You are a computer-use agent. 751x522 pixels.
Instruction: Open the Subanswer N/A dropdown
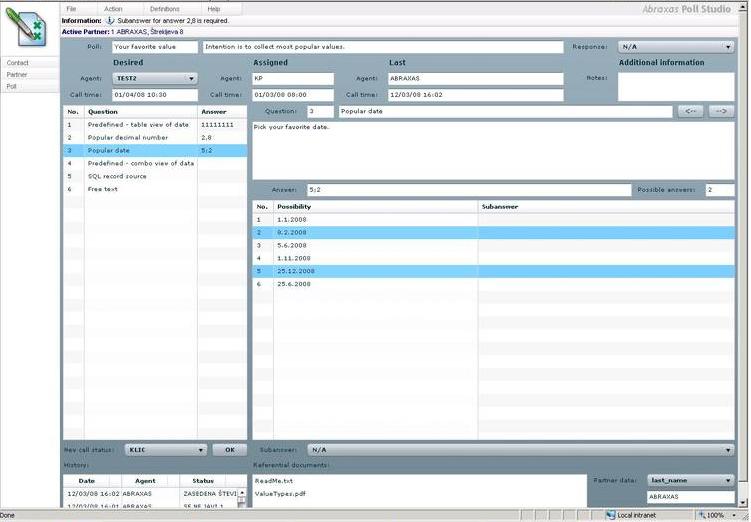tap(521, 450)
